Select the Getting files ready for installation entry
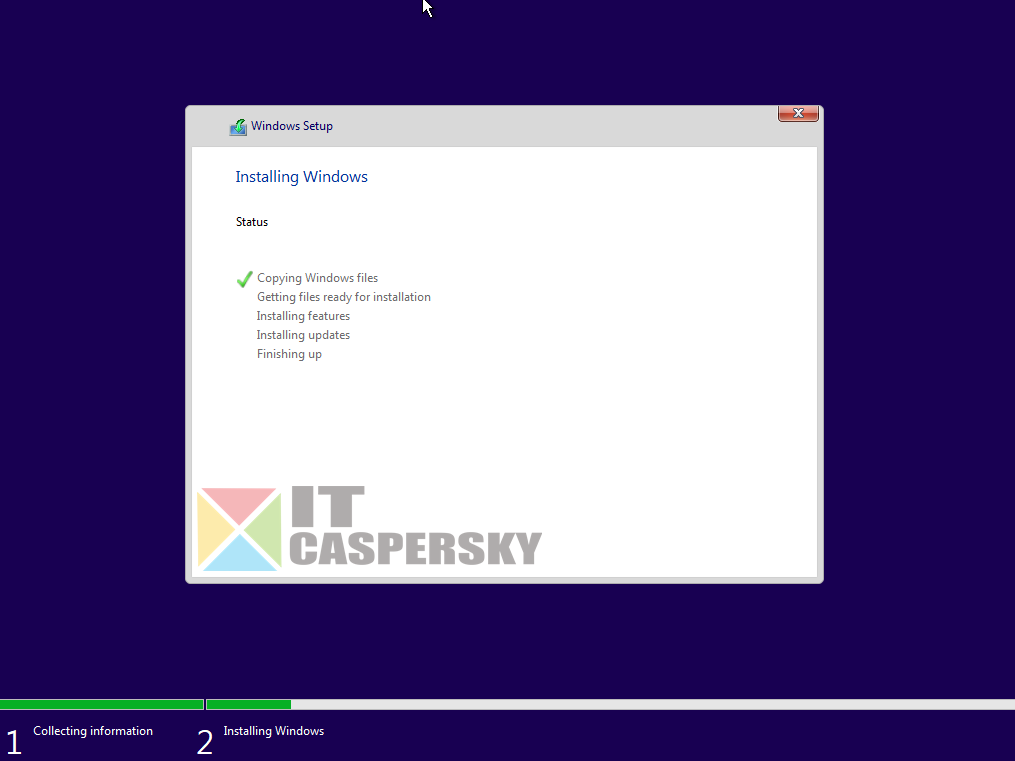Screen dimensions: 1015x761 pos(343,296)
